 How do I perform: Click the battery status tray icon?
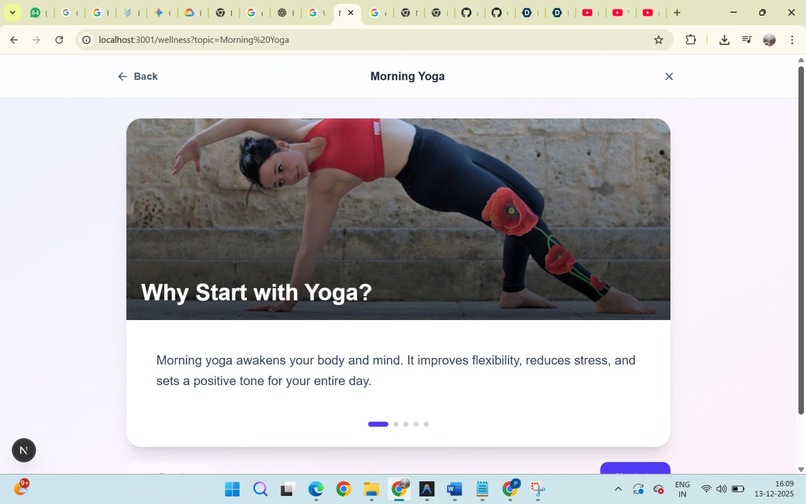click(x=738, y=489)
